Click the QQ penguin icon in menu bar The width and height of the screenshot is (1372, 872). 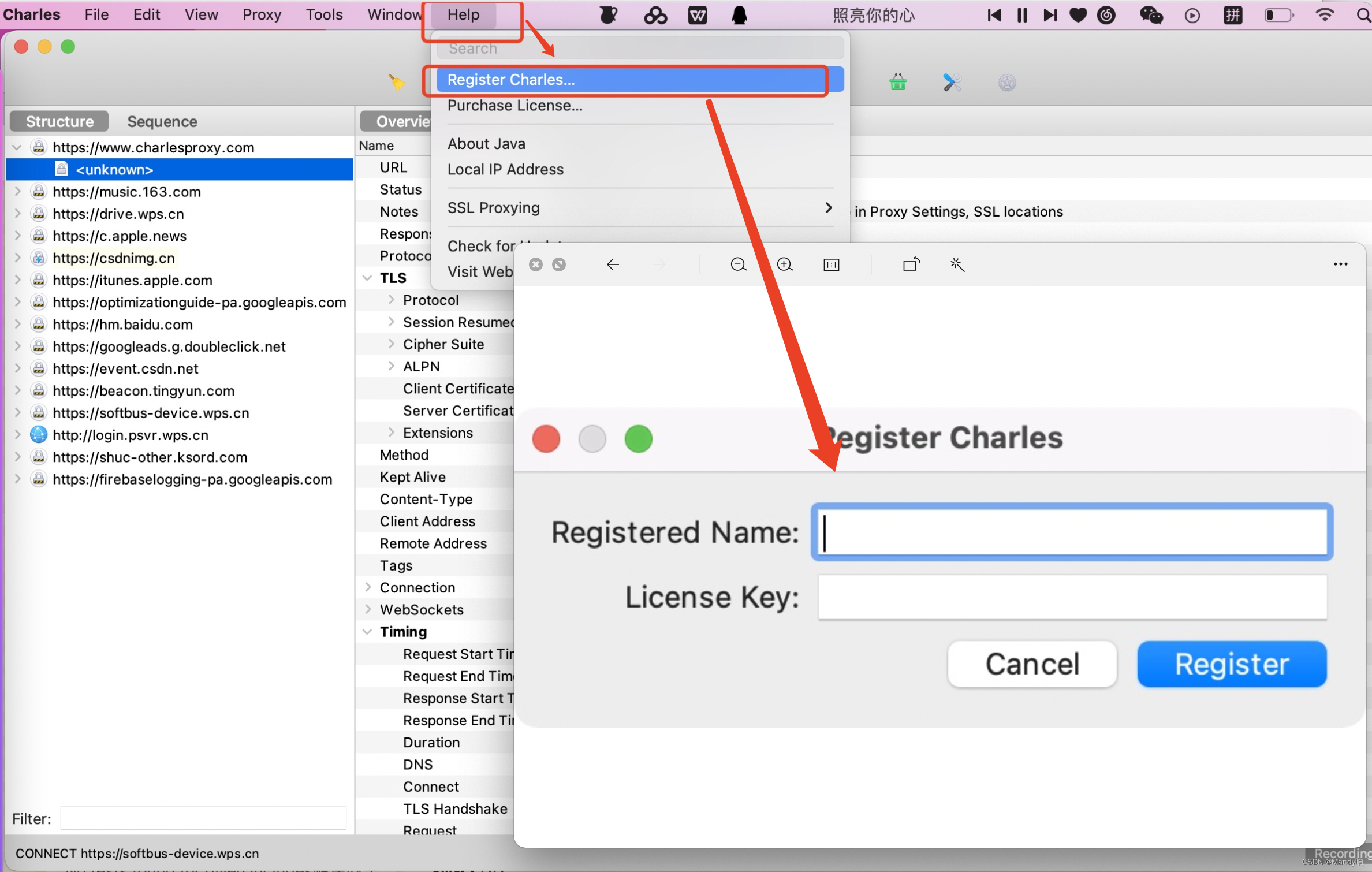point(740,15)
